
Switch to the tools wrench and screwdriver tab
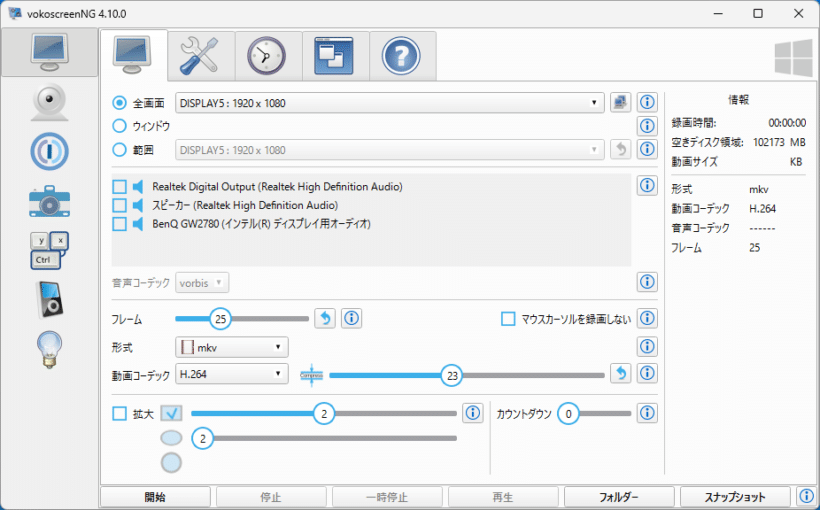(x=201, y=55)
